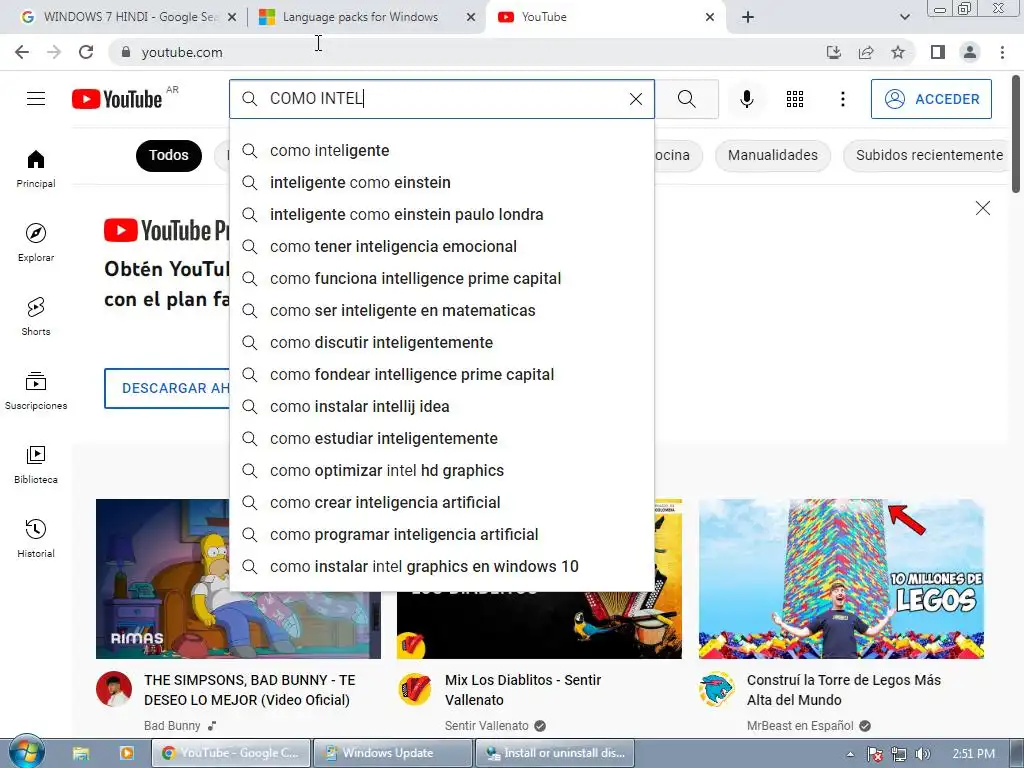Choose 'como programar inteligencia artificial' suggestion
This screenshot has height=768, width=1024.
442,534
